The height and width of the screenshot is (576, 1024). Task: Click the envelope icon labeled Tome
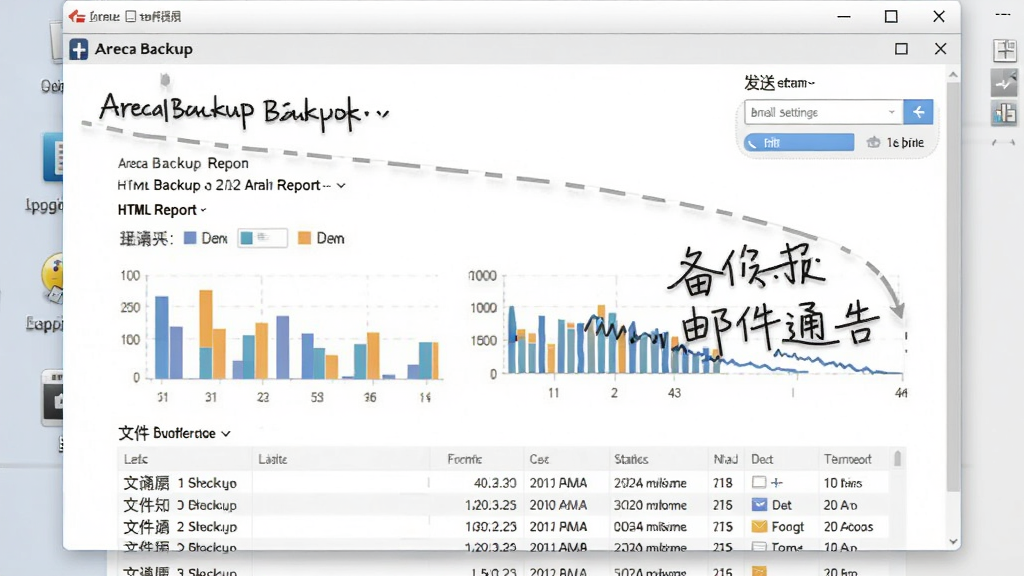(x=759, y=547)
